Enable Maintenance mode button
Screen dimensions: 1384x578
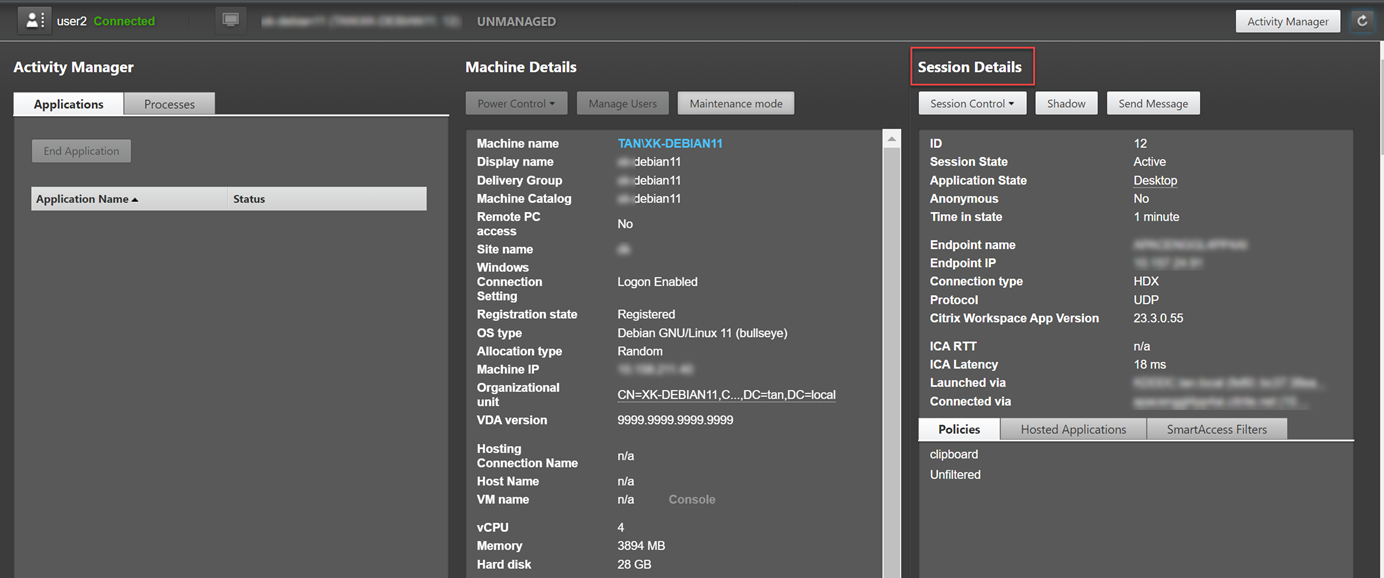[x=735, y=103]
